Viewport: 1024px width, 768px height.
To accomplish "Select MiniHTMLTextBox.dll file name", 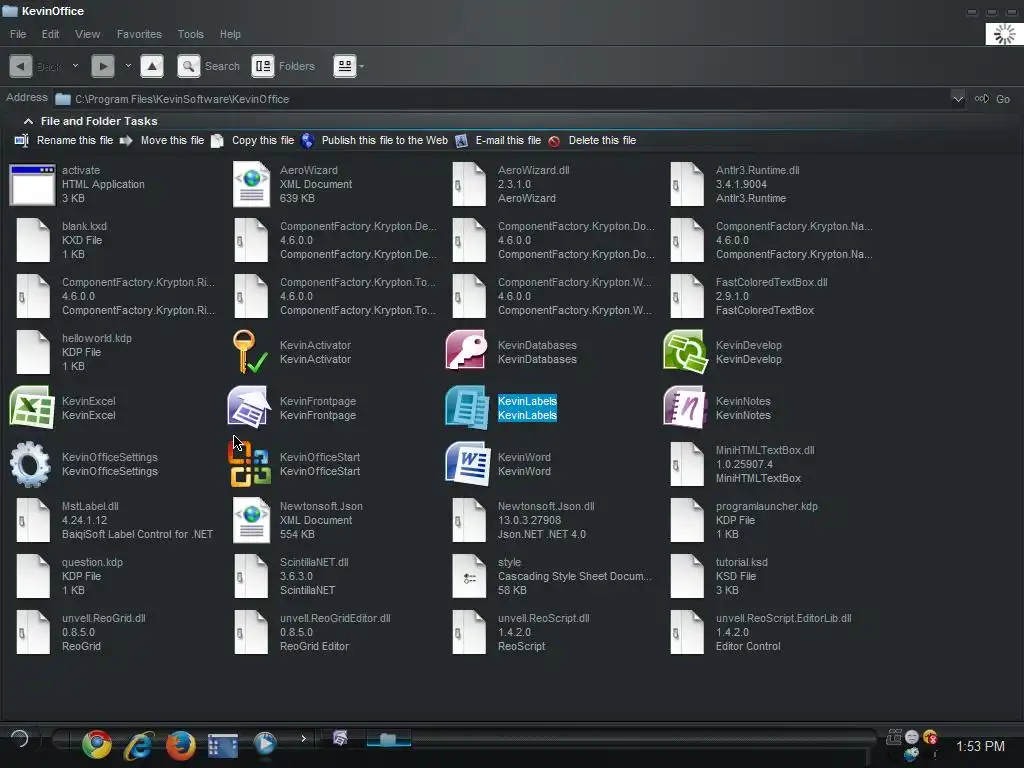I will [765, 450].
